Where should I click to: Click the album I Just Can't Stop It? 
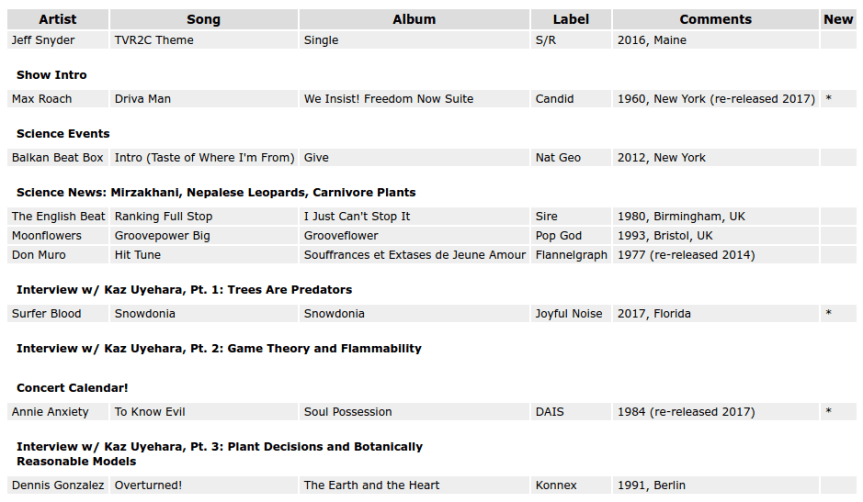tap(356, 216)
